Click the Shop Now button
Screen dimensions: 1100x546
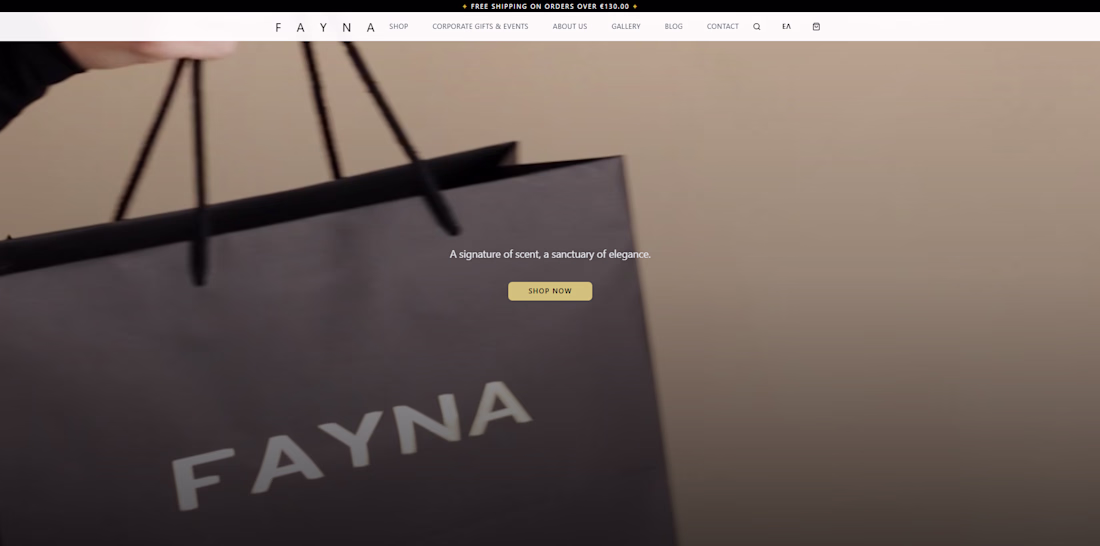[550, 291]
